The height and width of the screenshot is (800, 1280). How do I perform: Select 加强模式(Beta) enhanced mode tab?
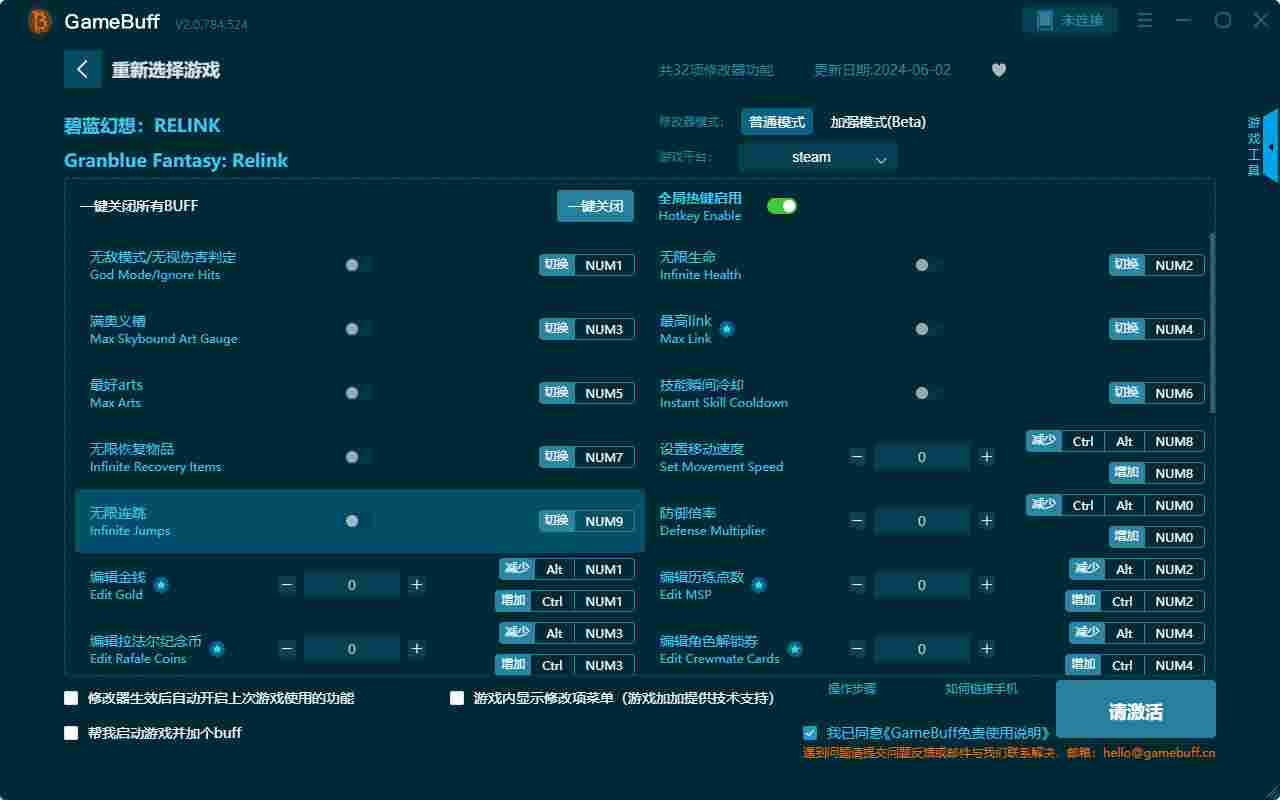point(878,122)
